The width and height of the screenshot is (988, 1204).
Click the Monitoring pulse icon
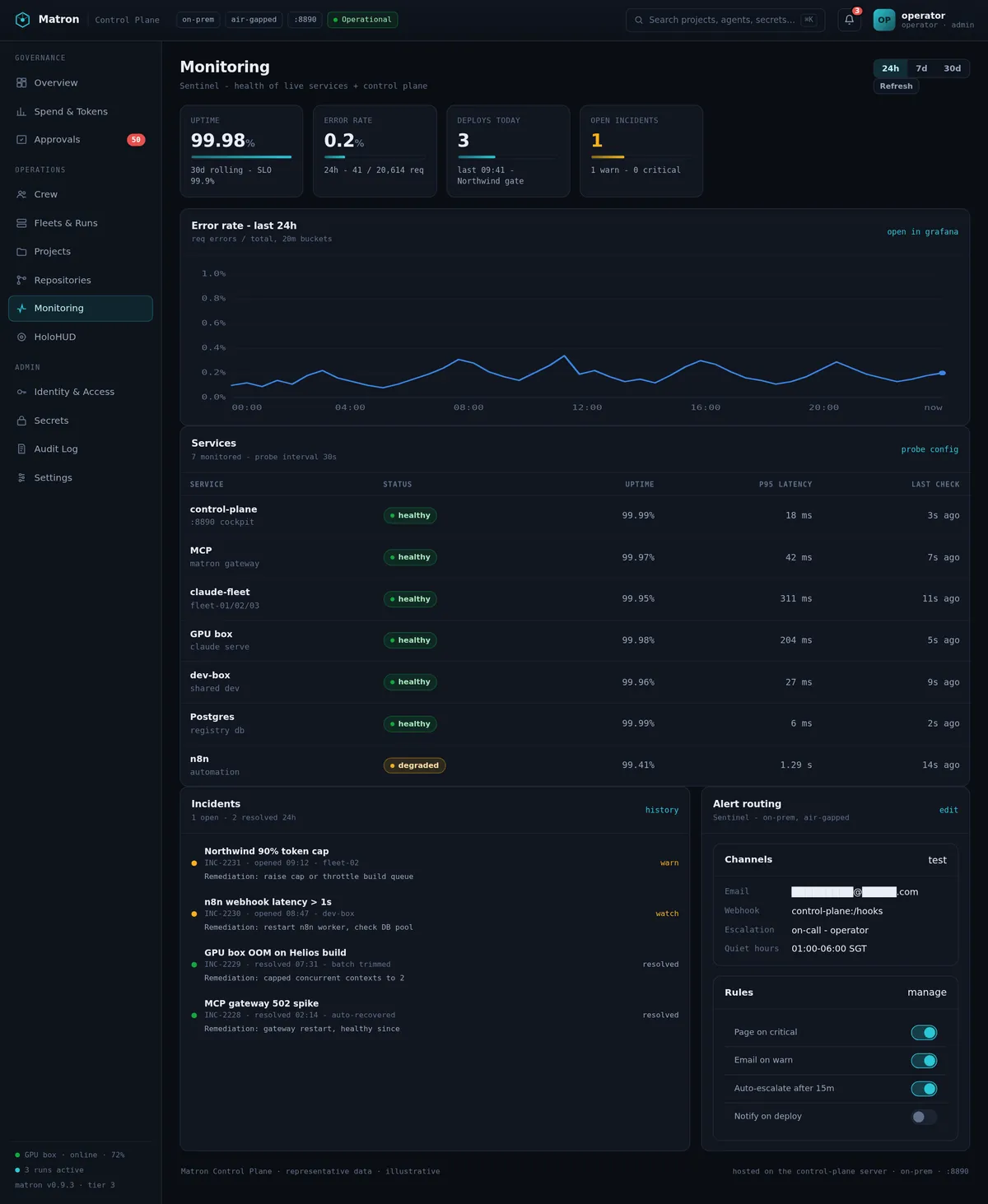click(21, 309)
